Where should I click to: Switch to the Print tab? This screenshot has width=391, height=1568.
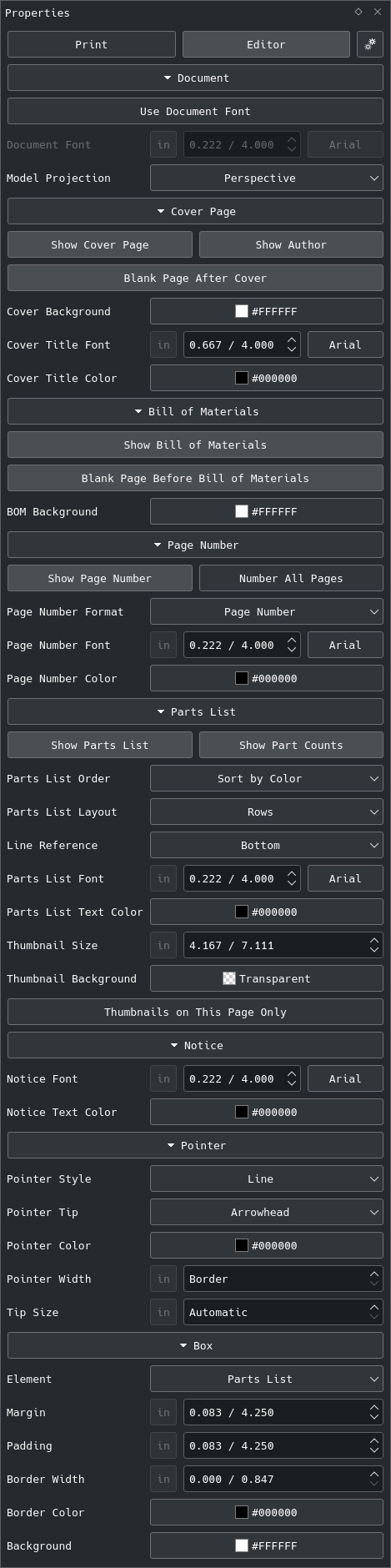(92, 44)
